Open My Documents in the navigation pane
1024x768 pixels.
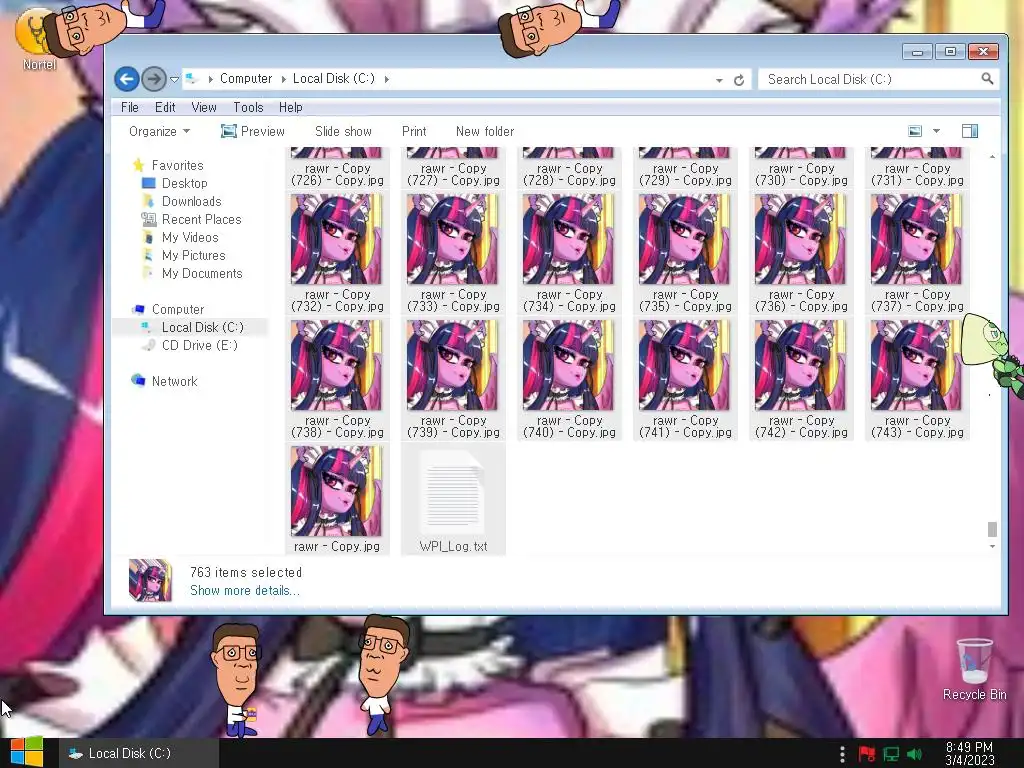[x=202, y=273]
